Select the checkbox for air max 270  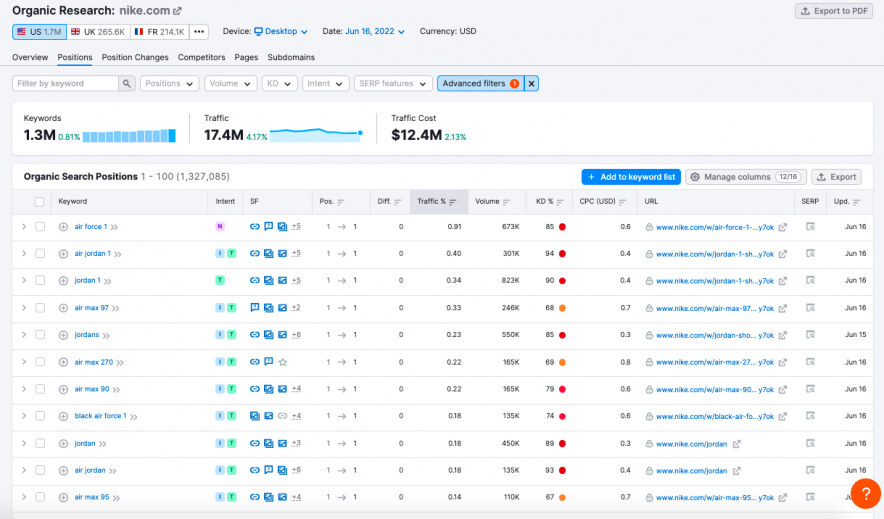(40, 362)
